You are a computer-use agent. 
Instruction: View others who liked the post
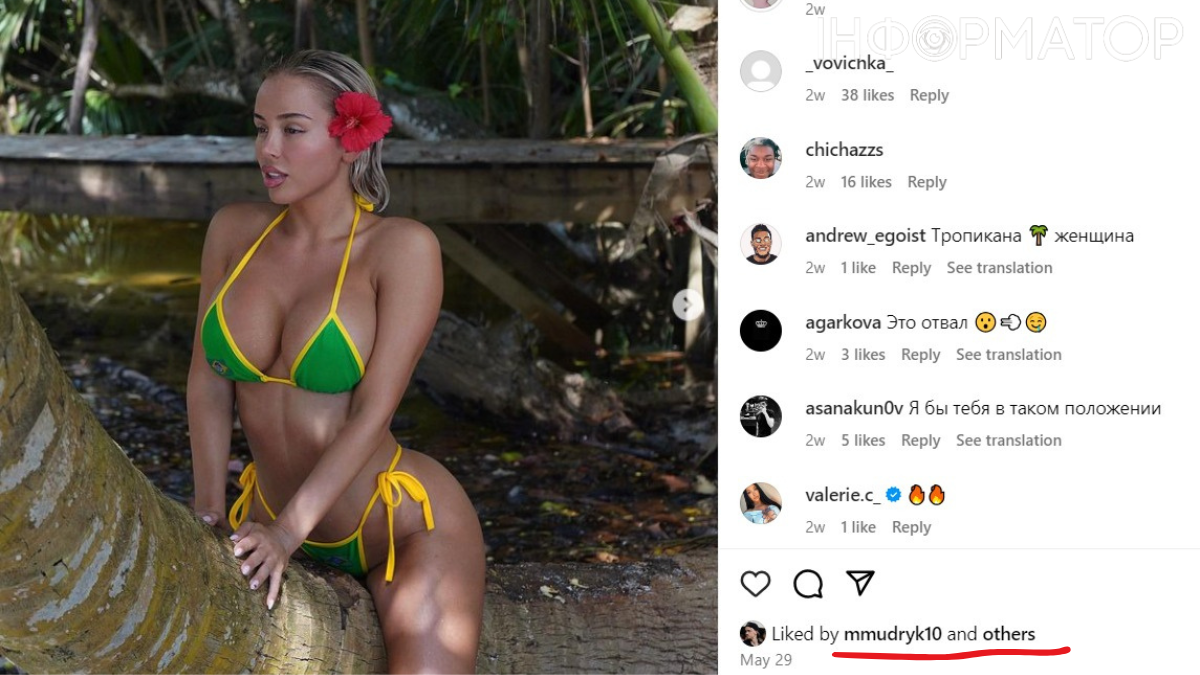[x=1009, y=634]
